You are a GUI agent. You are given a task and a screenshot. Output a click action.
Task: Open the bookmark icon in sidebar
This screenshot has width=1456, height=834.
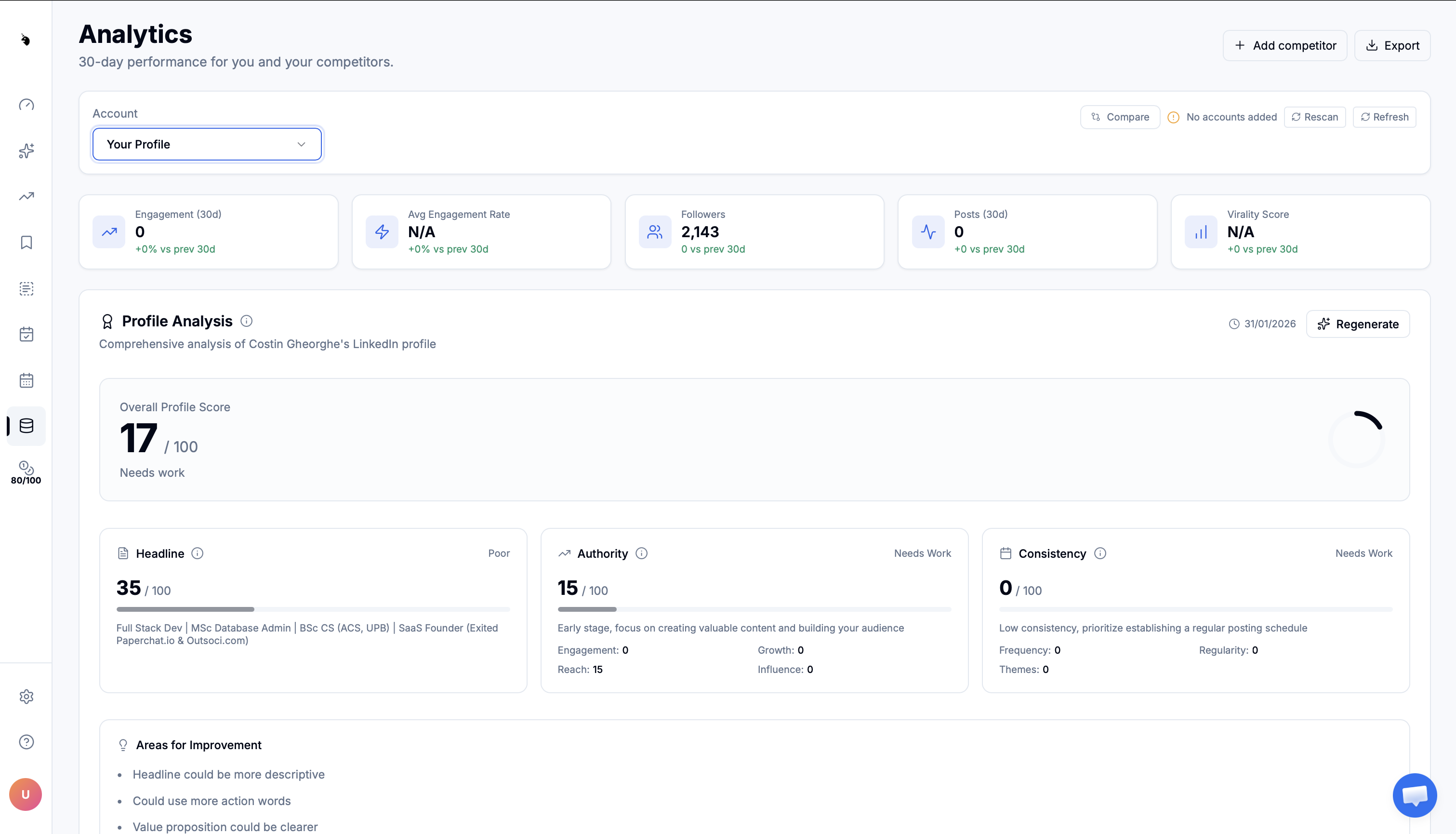pos(26,242)
